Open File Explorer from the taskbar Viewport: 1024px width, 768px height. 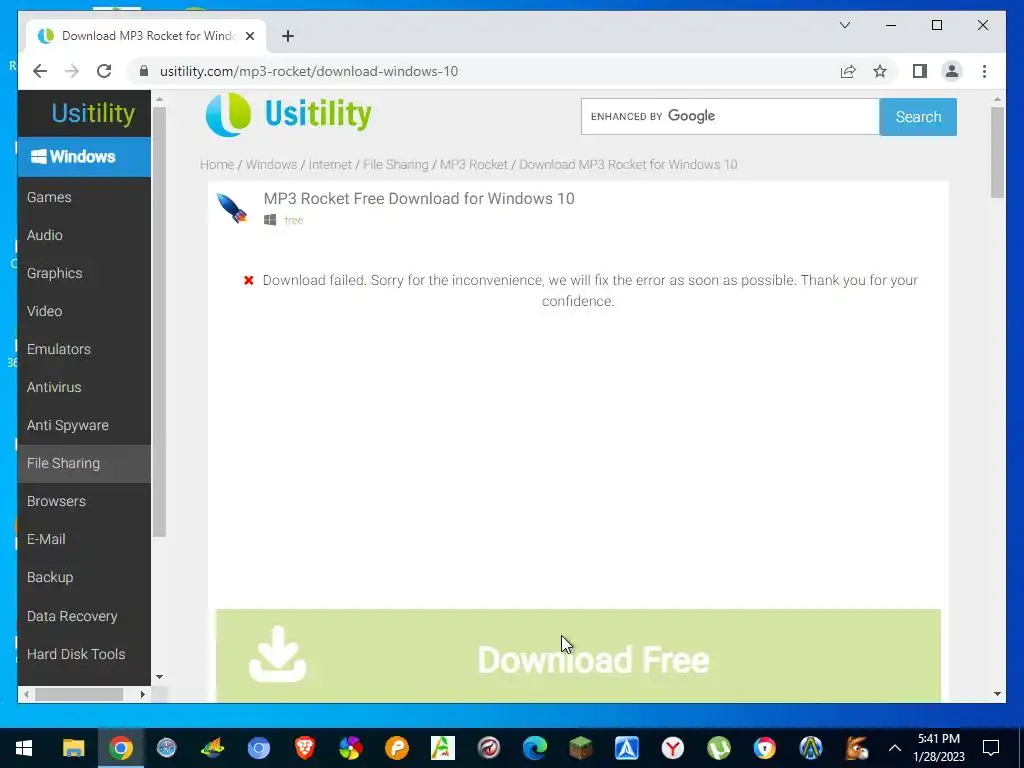pos(74,748)
